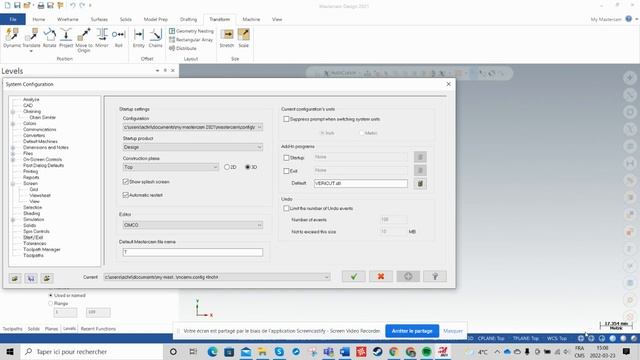Open the Configuration file dropdown
This screenshot has width=640, height=360.
pos(193,127)
